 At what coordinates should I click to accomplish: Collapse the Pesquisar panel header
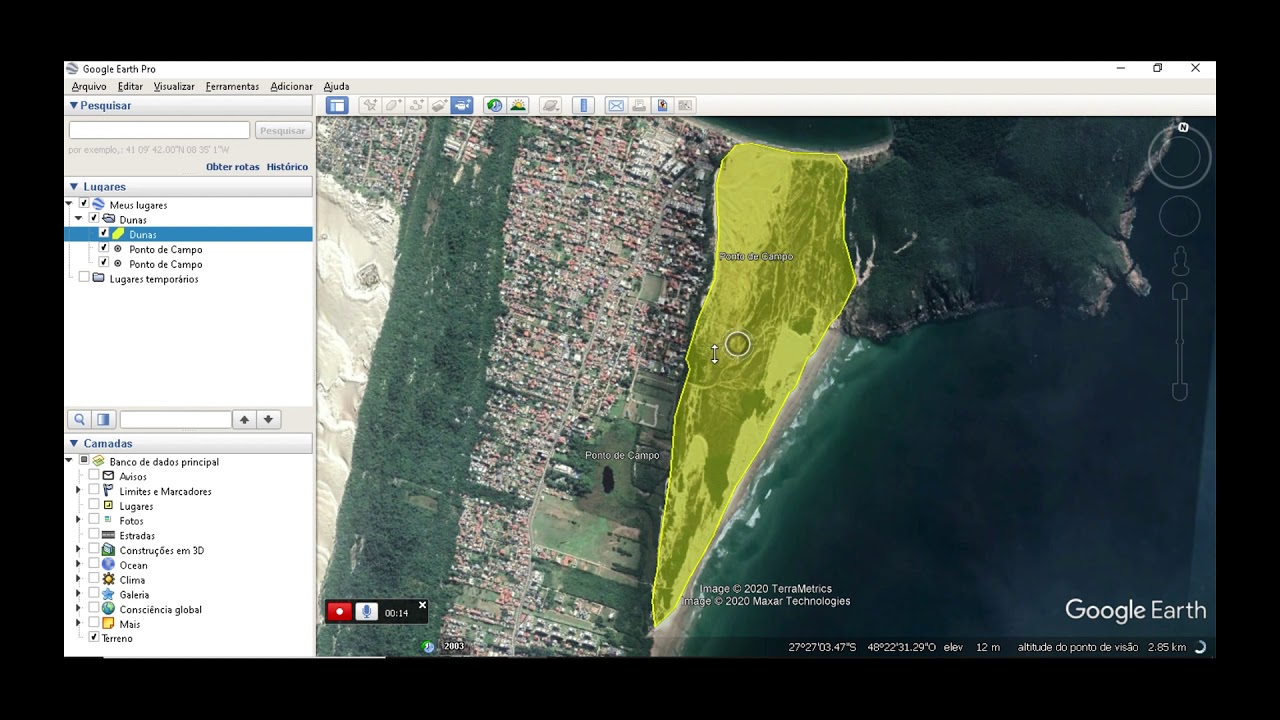[188, 105]
